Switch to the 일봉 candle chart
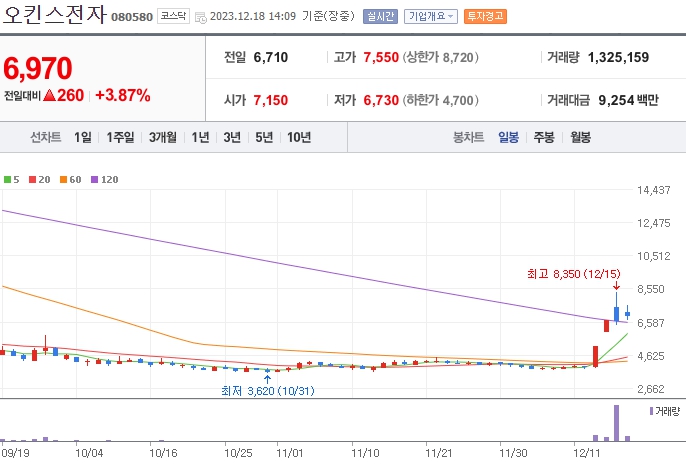This screenshot has width=686, height=473. (508, 137)
